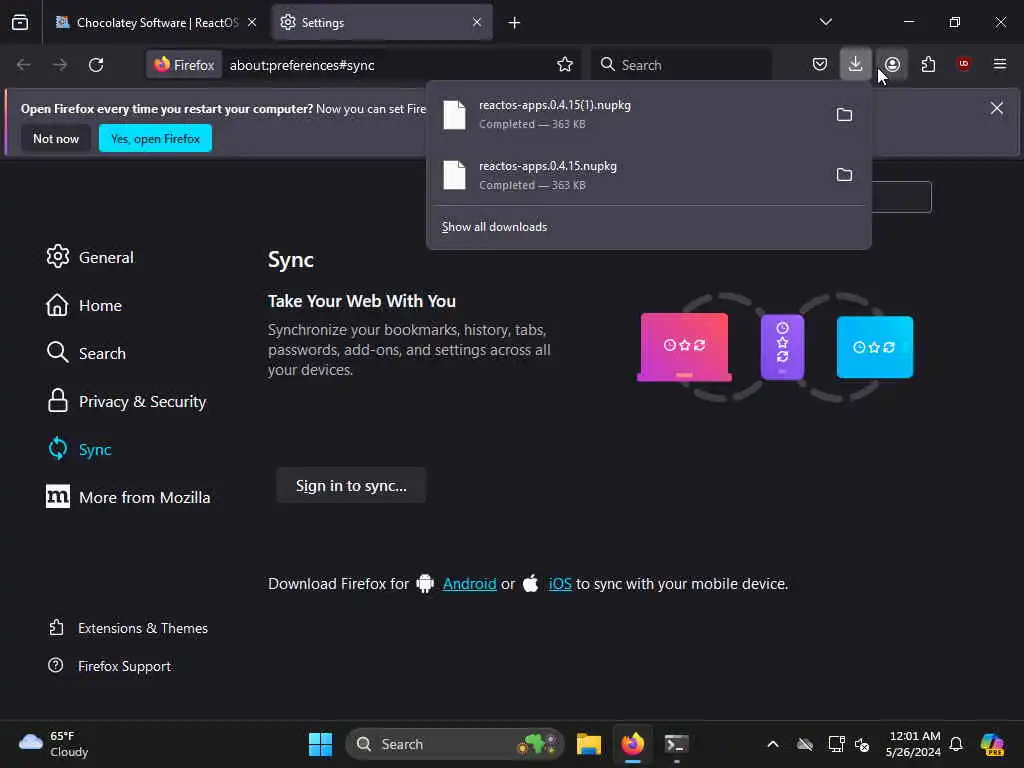Bookmark this page with star icon
This screenshot has width=1024, height=768.
pos(565,64)
